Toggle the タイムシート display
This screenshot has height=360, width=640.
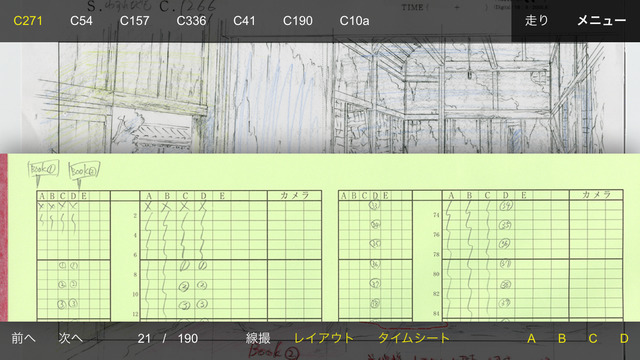(413, 338)
